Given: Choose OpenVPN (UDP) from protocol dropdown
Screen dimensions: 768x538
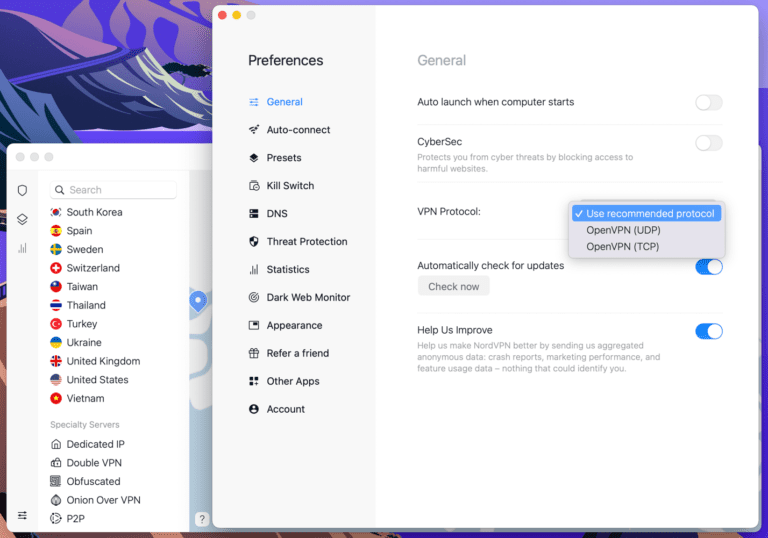Looking at the screenshot, I should (x=623, y=230).
